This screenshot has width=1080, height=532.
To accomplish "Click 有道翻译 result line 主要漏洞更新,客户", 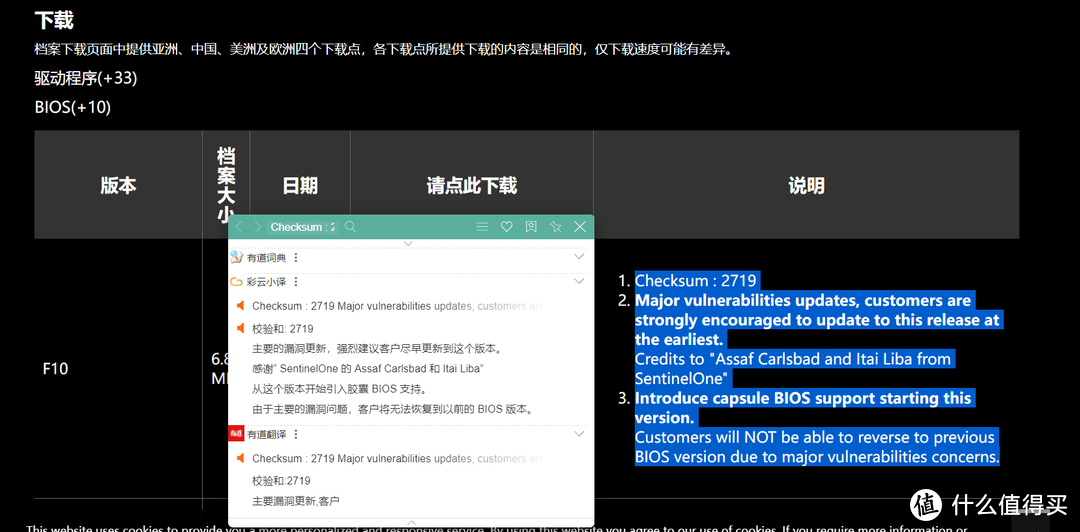I will click(x=295, y=501).
